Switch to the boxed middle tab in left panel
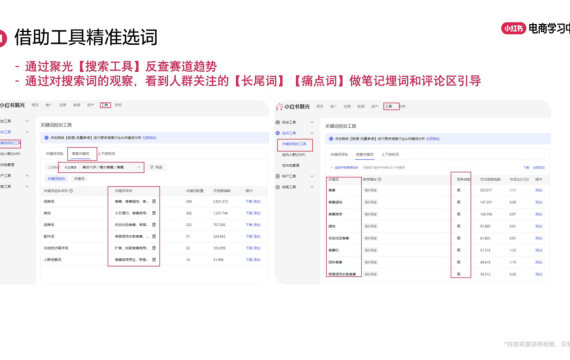 click(81, 153)
